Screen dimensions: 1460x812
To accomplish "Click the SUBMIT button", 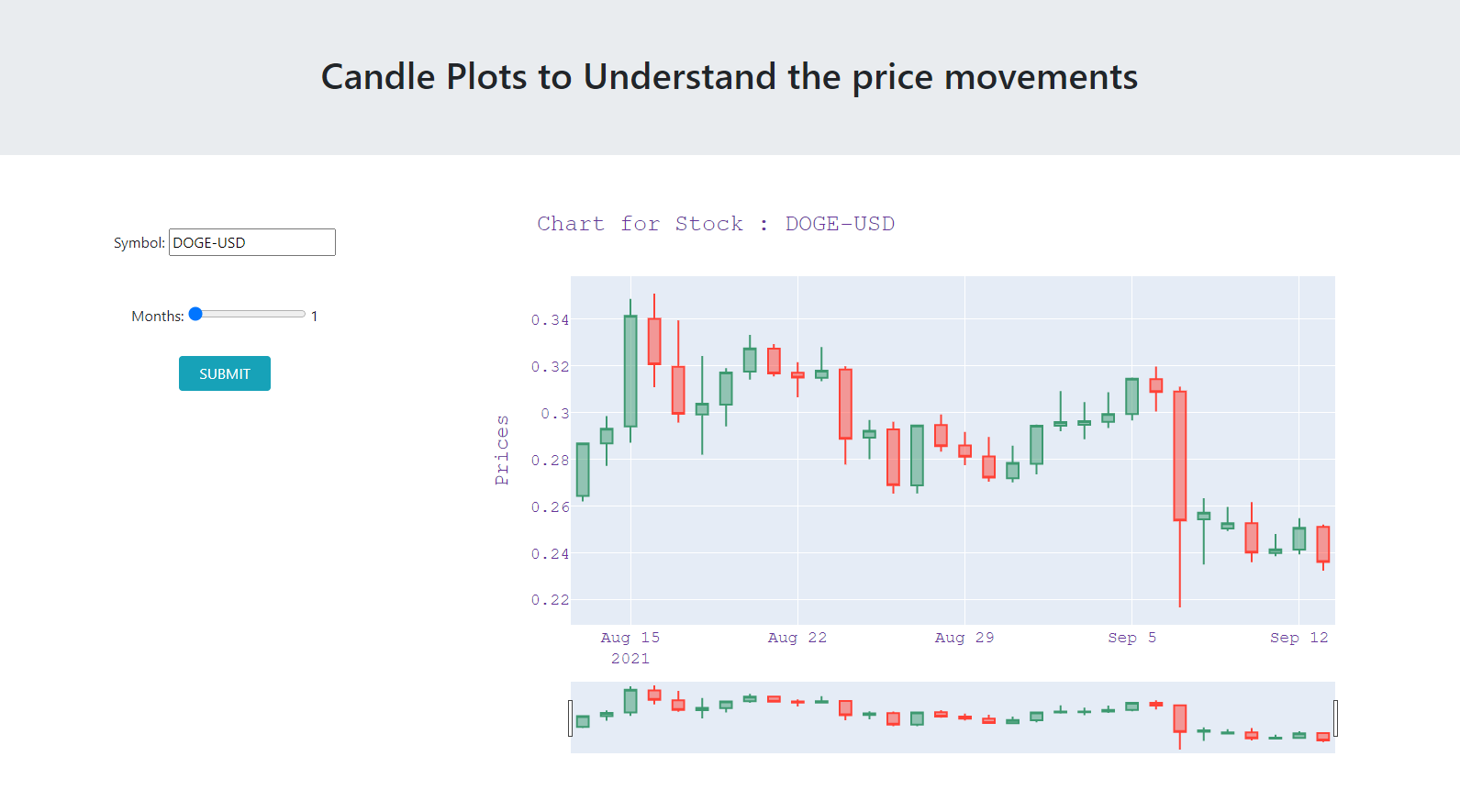I will pyautogui.click(x=225, y=373).
